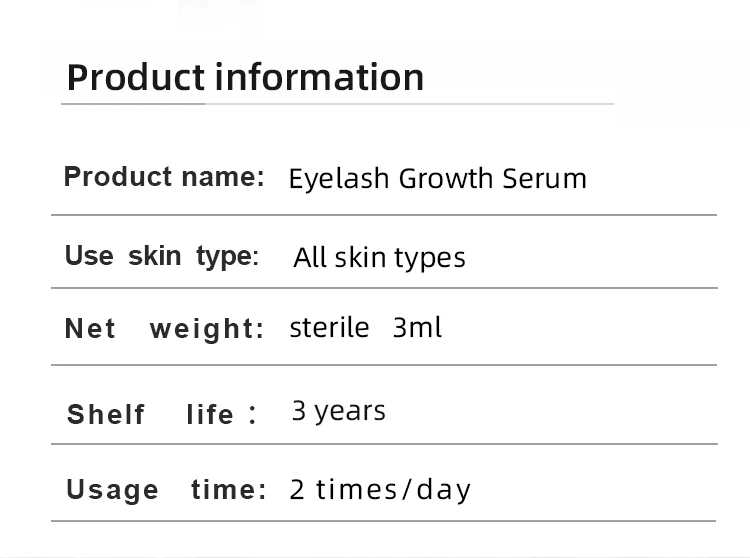Click the word "life" label
This screenshot has width=750, height=558.
pos(211,414)
